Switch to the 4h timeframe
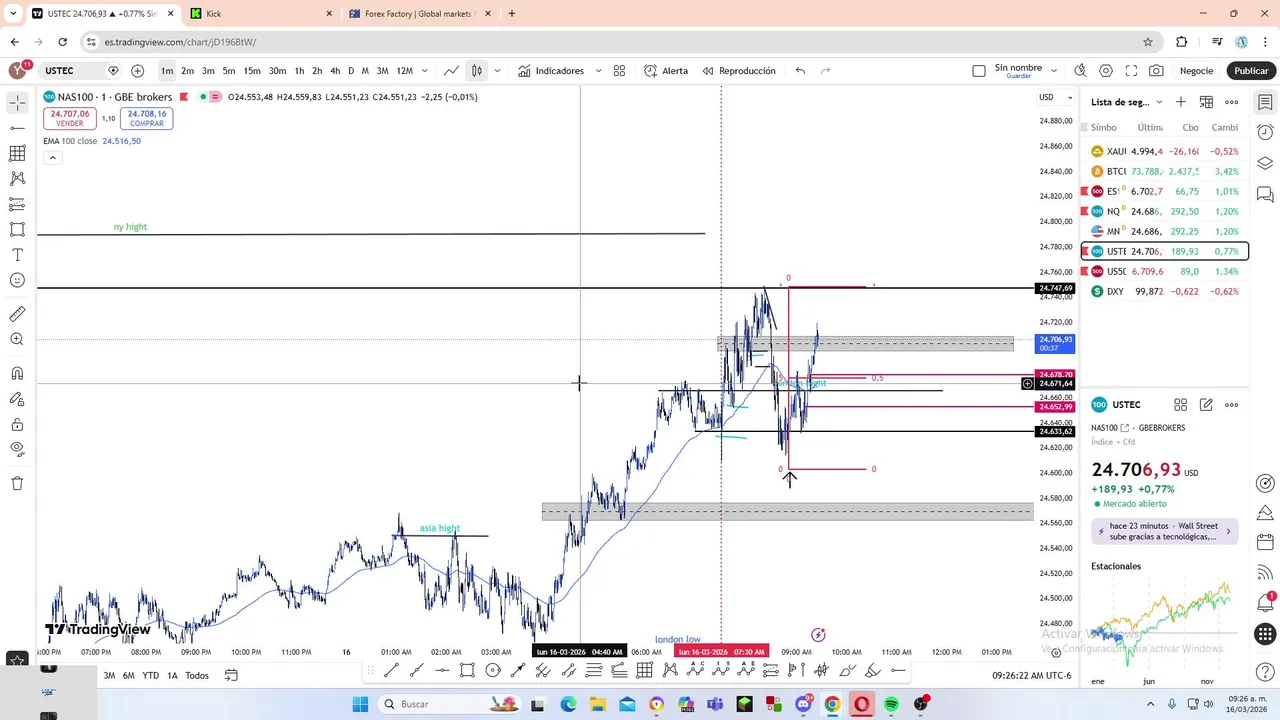This screenshot has width=1280, height=720. 335,71
